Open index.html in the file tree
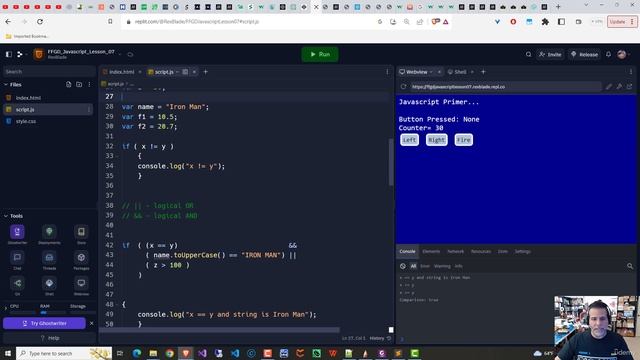The image size is (640, 360). click(x=29, y=98)
